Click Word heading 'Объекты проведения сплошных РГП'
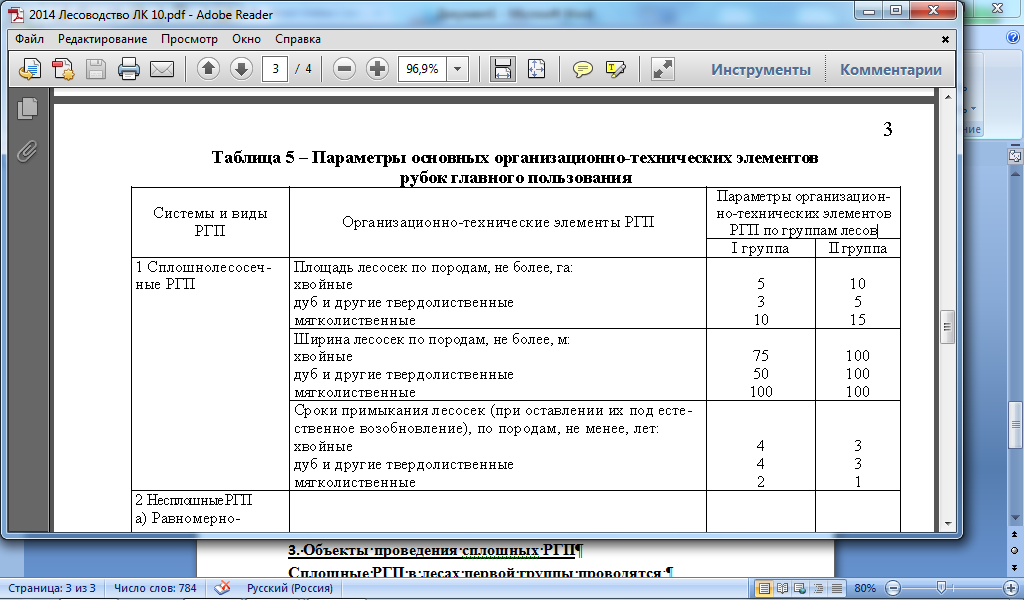 (x=438, y=550)
